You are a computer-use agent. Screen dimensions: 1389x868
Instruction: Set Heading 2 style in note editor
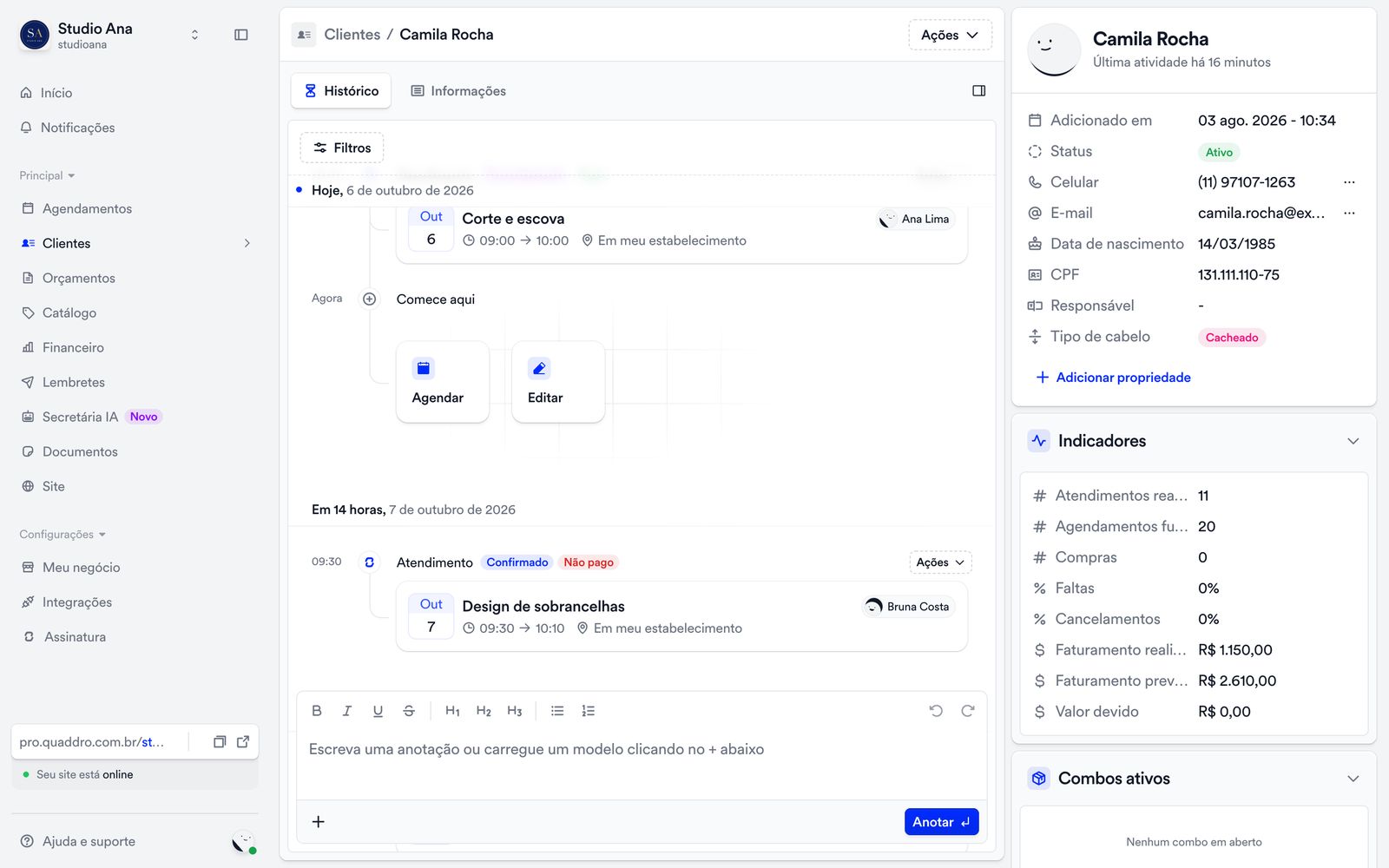(484, 711)
